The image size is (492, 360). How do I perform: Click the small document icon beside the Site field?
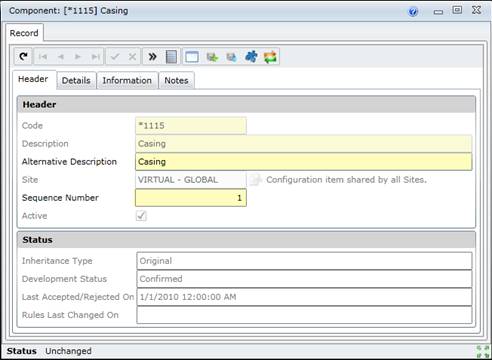pos(255,180)
